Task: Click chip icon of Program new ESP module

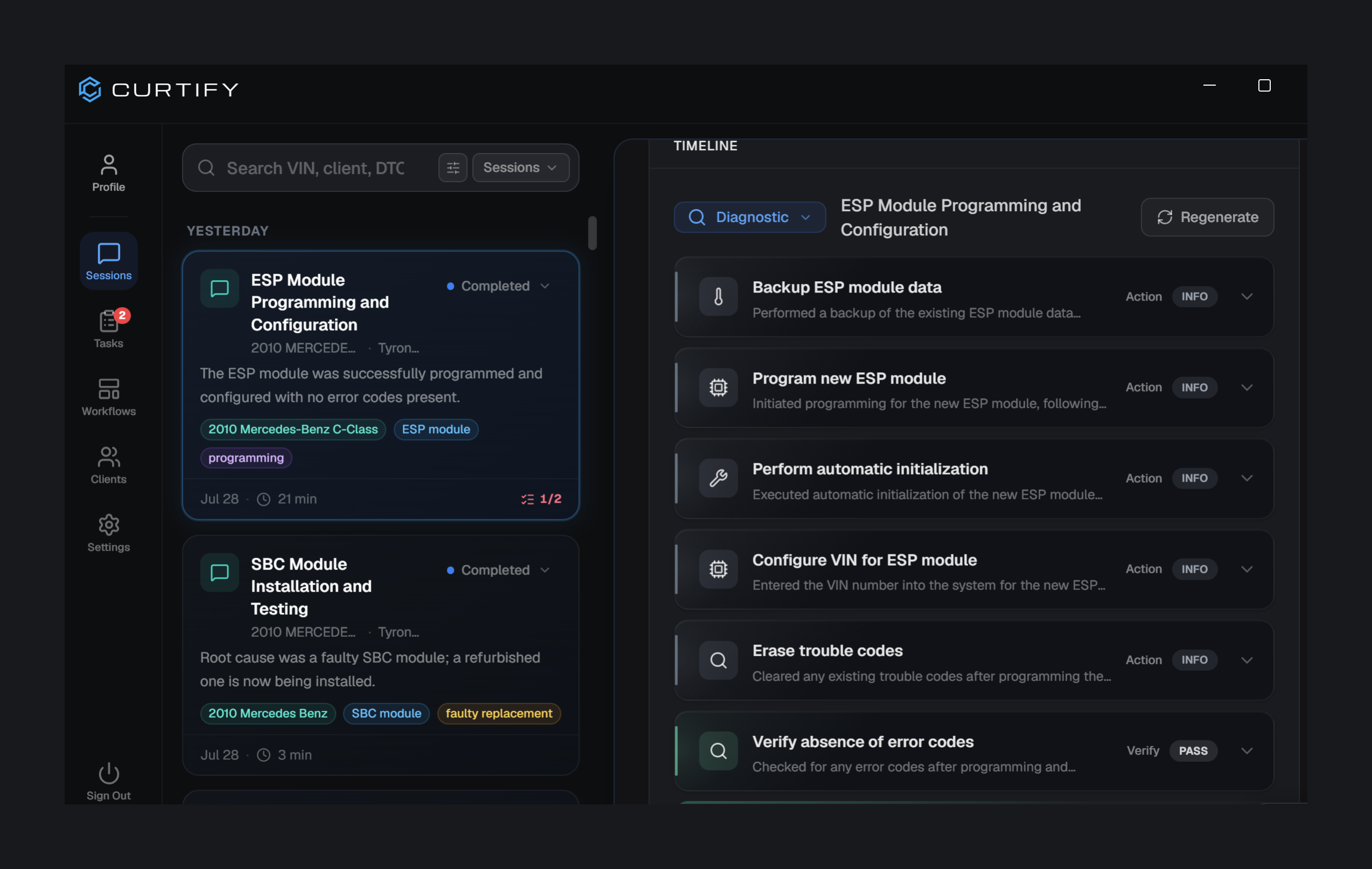Action: 718,387
